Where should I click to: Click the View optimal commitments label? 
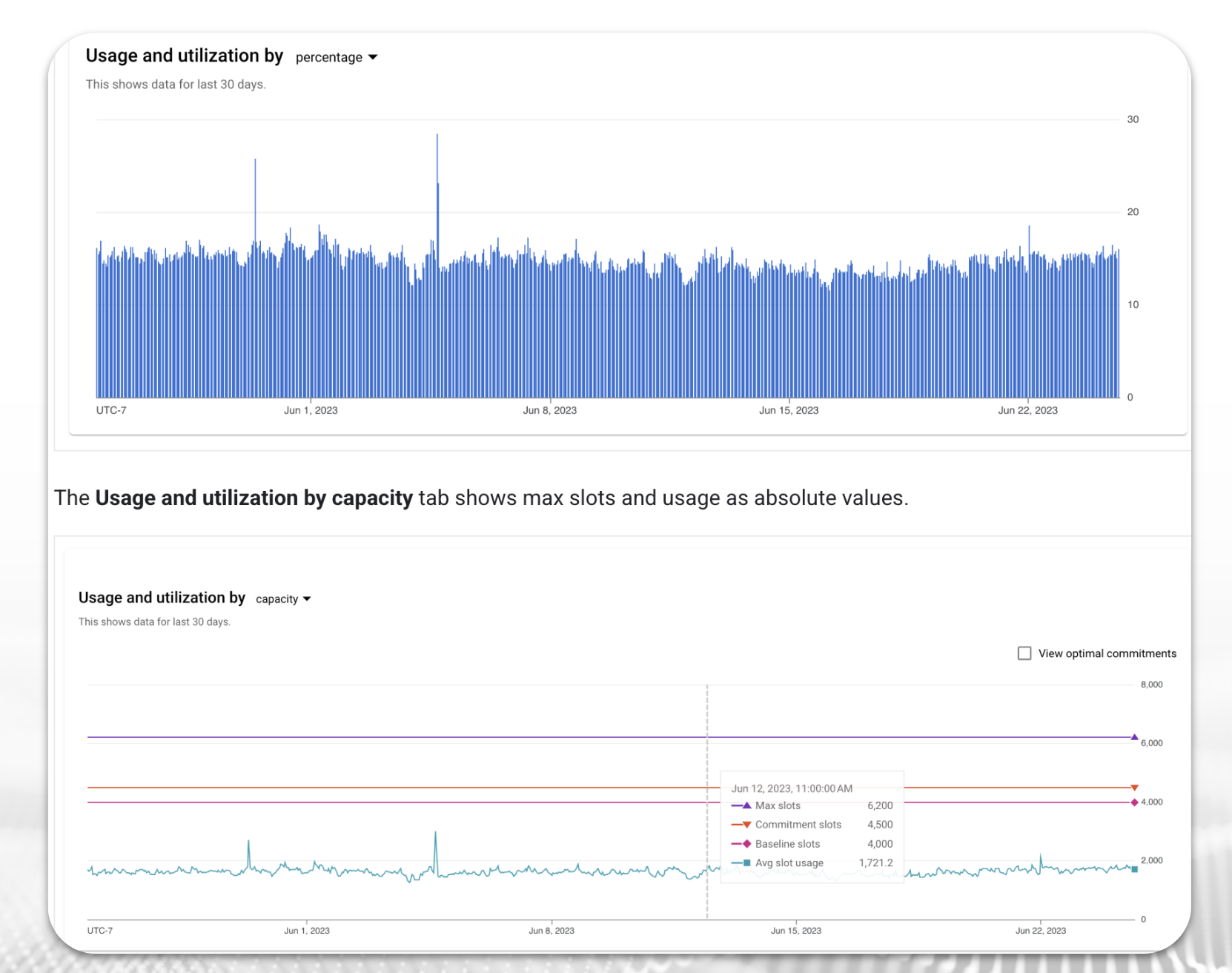point(1107,653)
